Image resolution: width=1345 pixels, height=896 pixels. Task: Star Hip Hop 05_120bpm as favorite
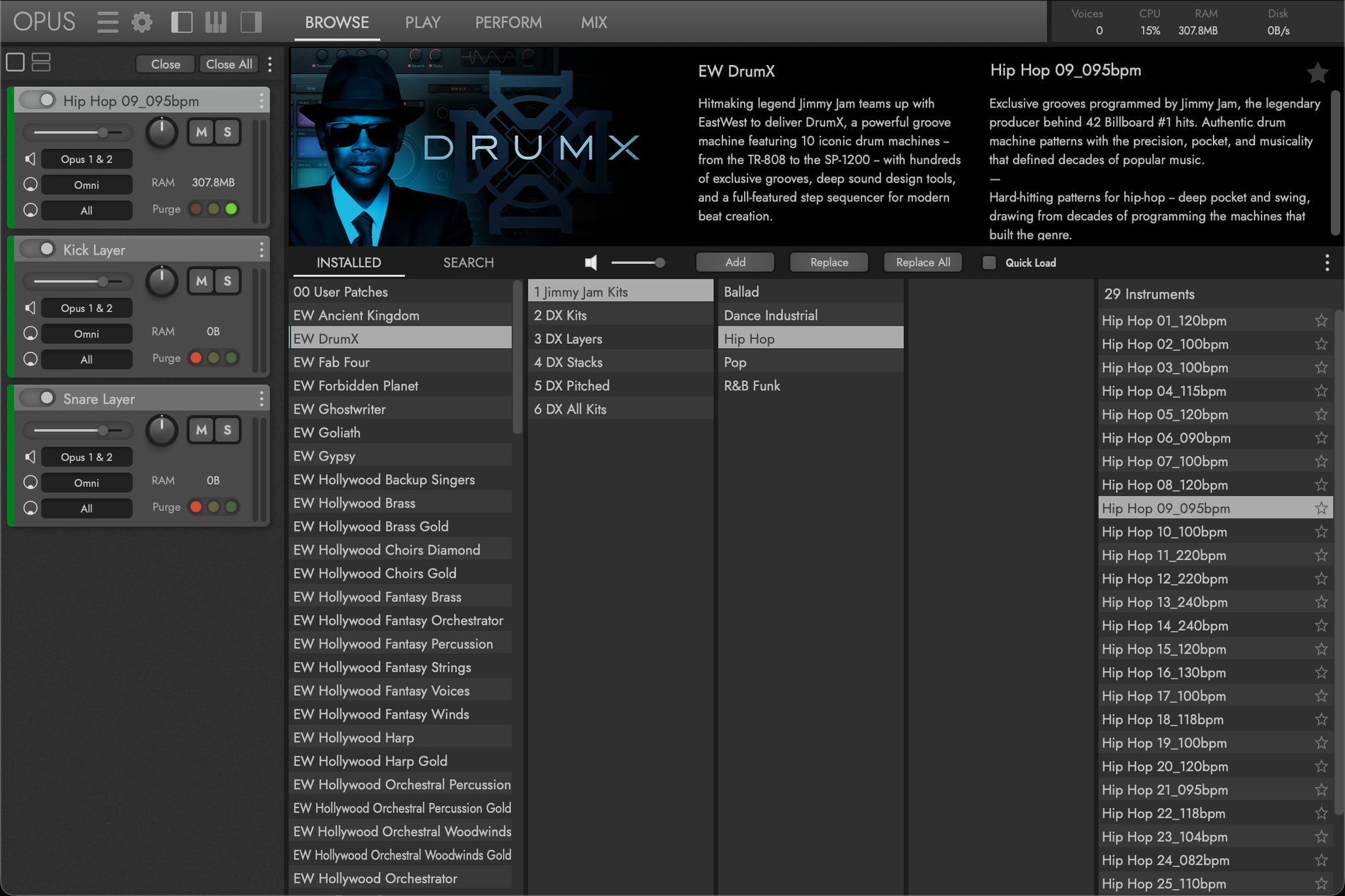point(1321,414)
